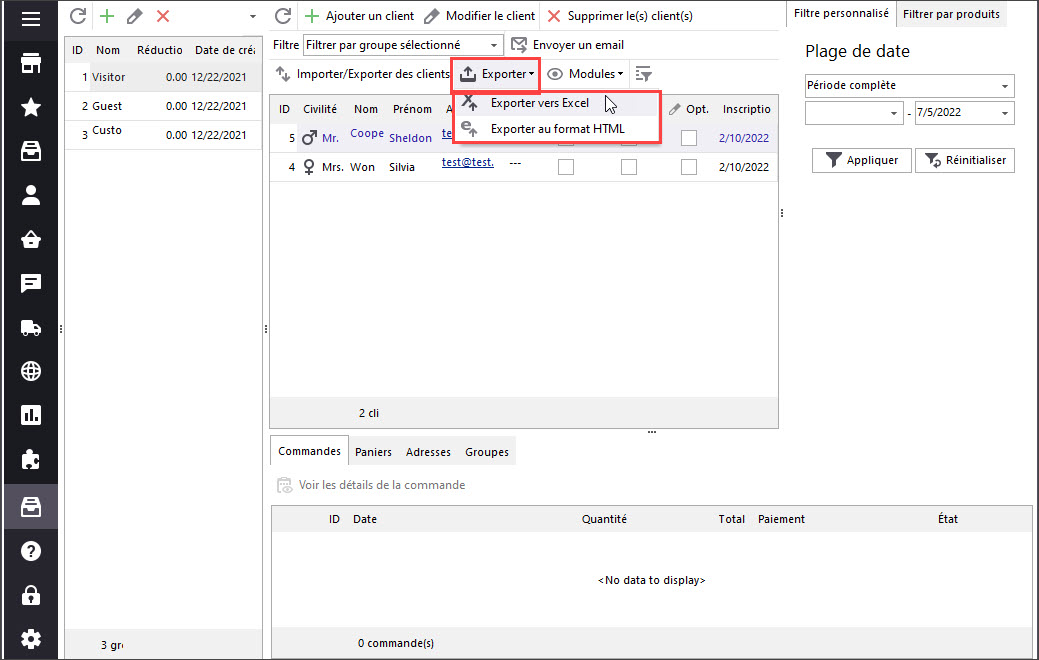Sort orders by Quantité column header
Screen dimensions: 1039x660
pos(604,520)
